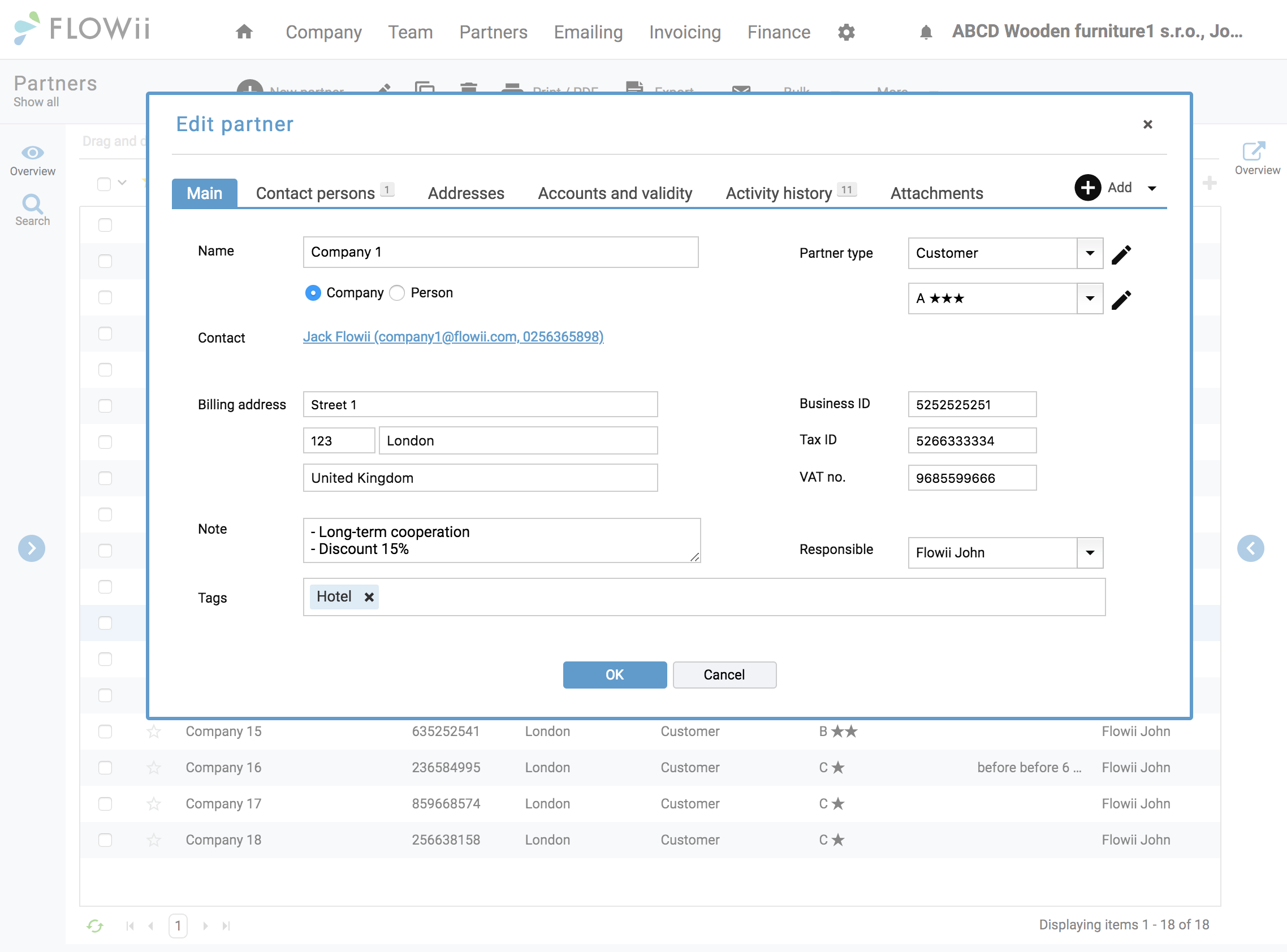Open the Finance menu

coord(779,32)
